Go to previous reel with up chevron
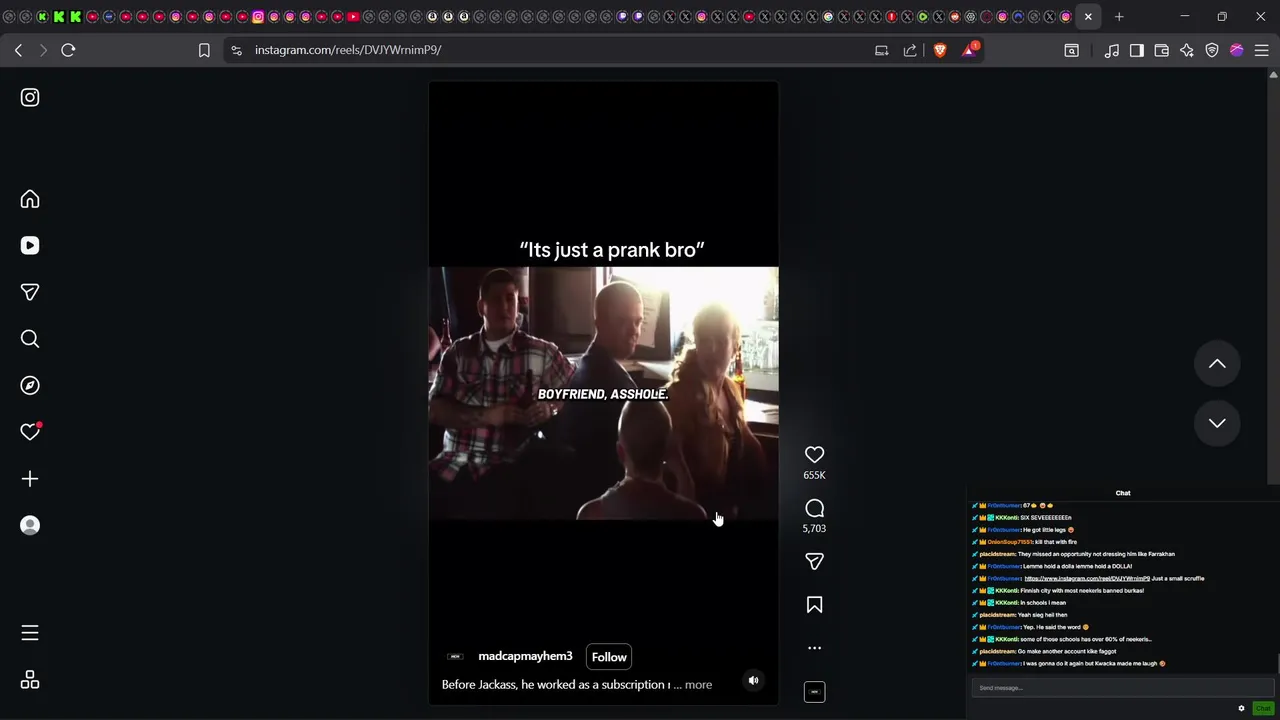This screenshot has width=1280, height=720. click(1217, 364)
